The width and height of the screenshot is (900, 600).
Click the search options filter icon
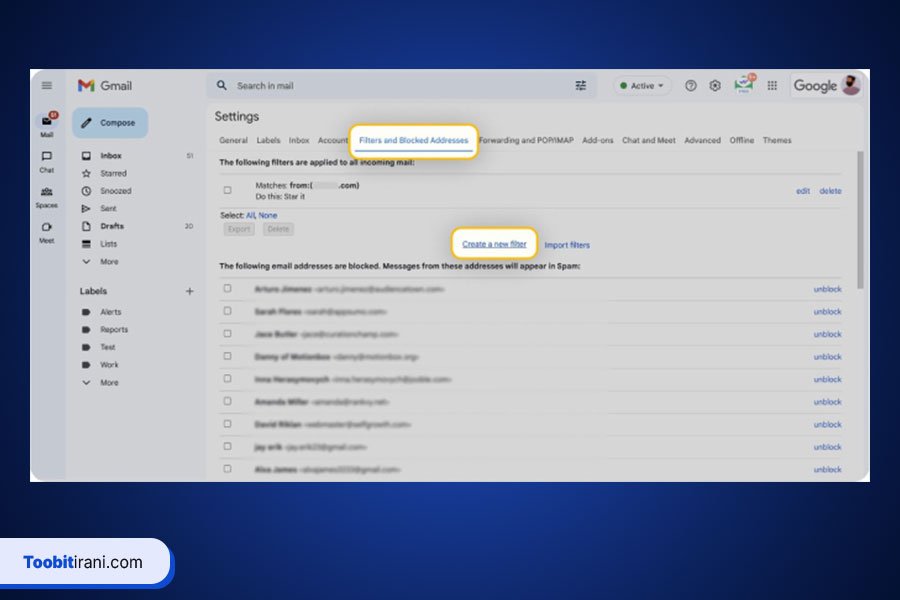point(581,86)
